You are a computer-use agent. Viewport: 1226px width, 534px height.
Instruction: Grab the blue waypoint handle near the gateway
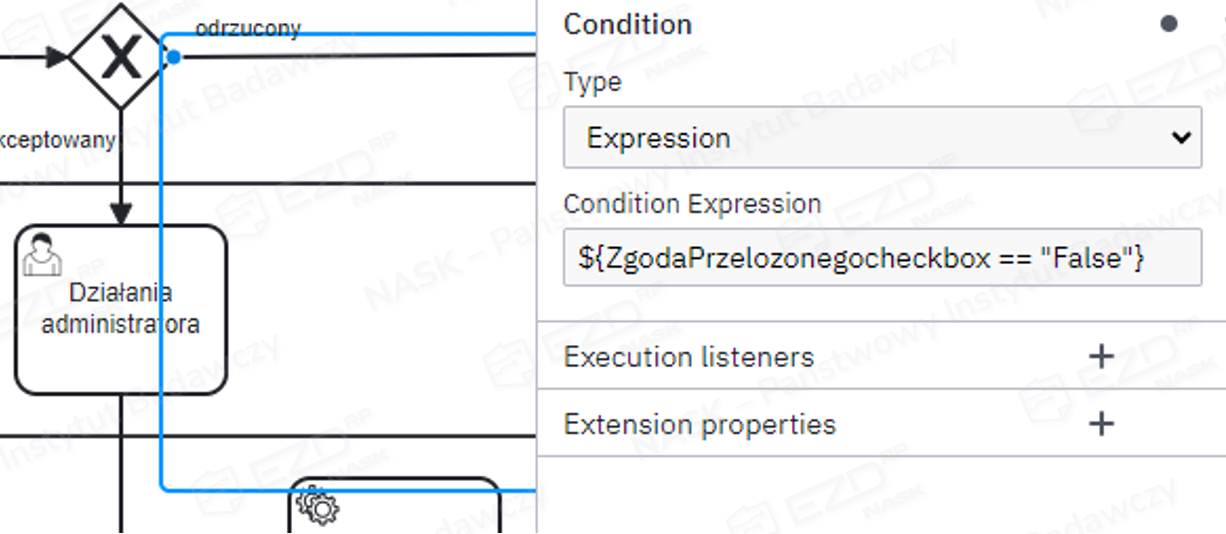click(x=173, y=57)
